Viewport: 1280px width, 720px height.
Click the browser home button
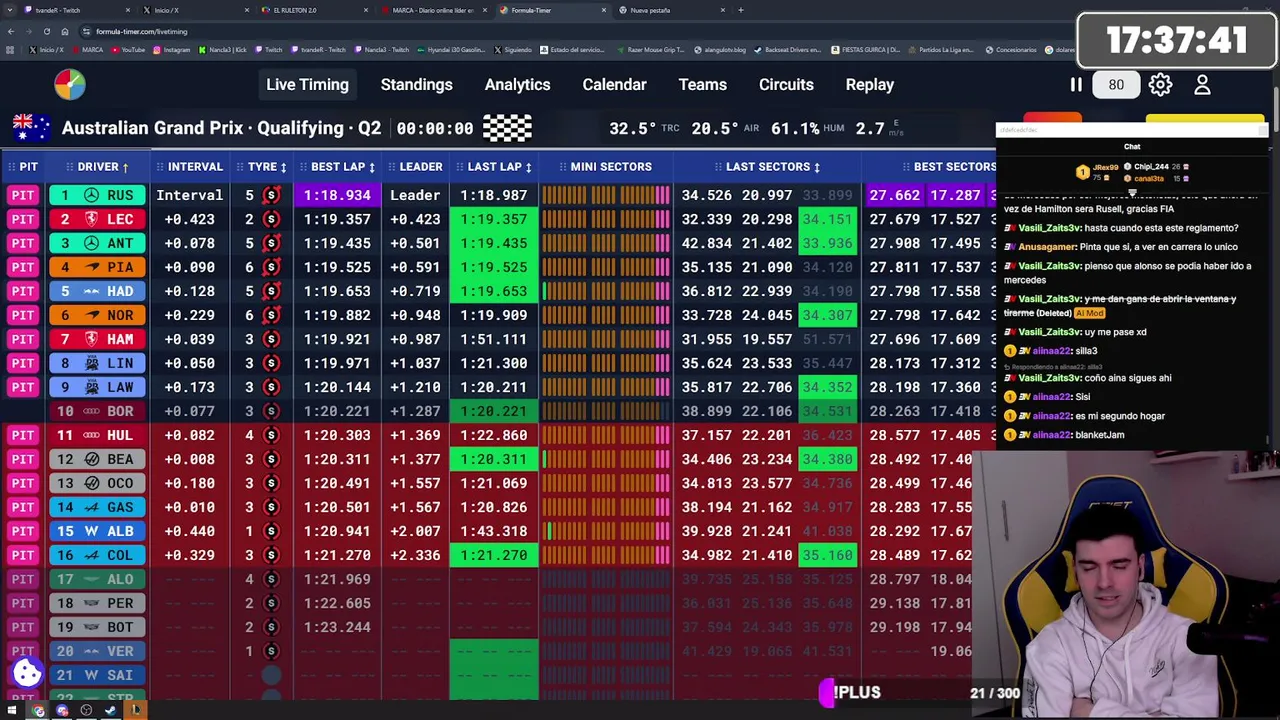(65, 31)
